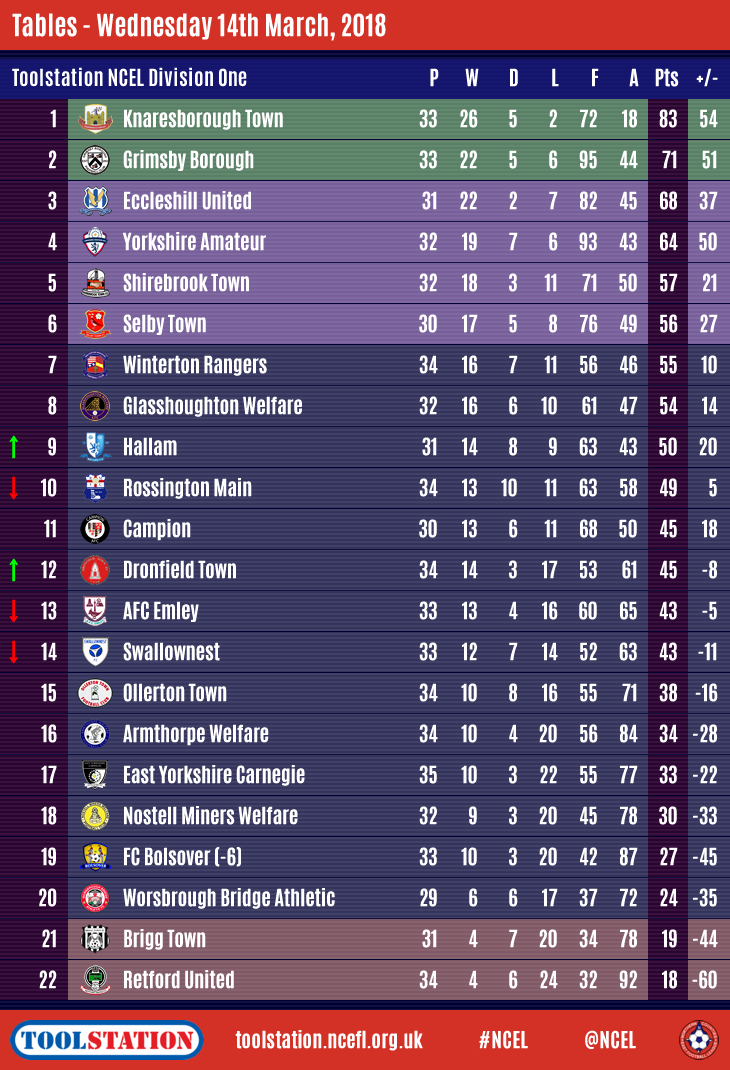Click the red down arrow beside Rossington Main
Viewport: 730px width, 1070px height.
point(14,488)
